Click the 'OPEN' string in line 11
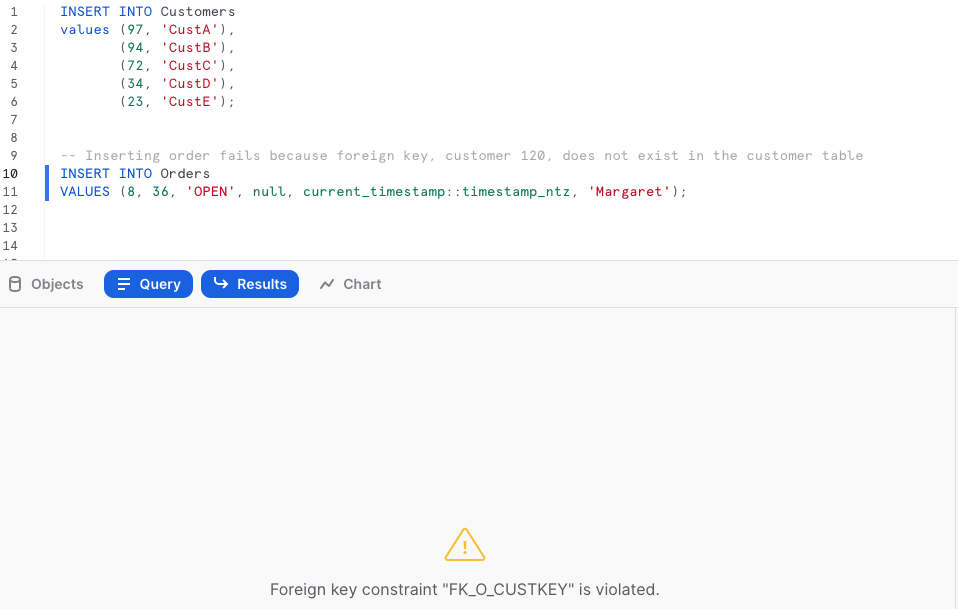This screenshot has height=609, width=958. (211, 192)
